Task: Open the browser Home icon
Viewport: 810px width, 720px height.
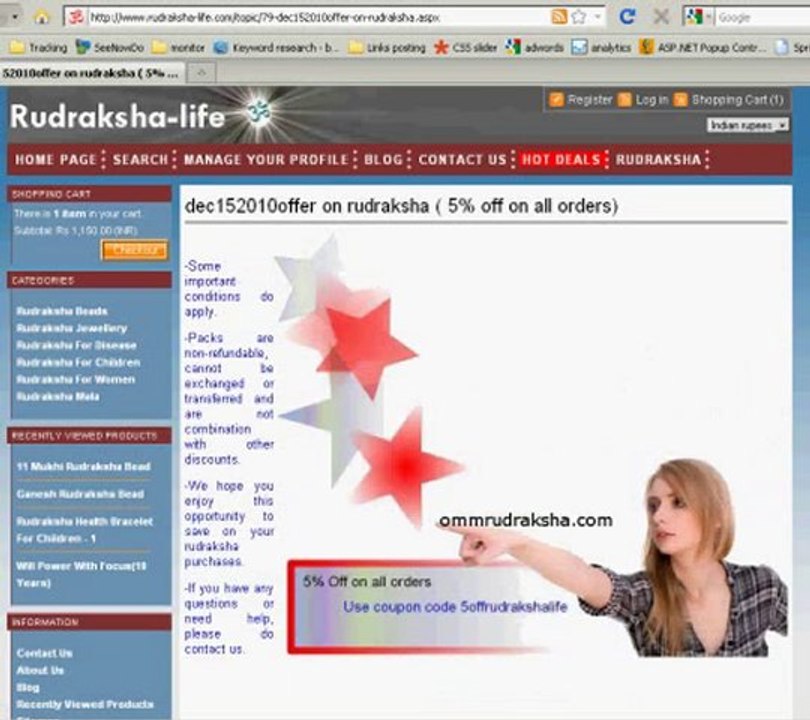Action: pos(41,17)
